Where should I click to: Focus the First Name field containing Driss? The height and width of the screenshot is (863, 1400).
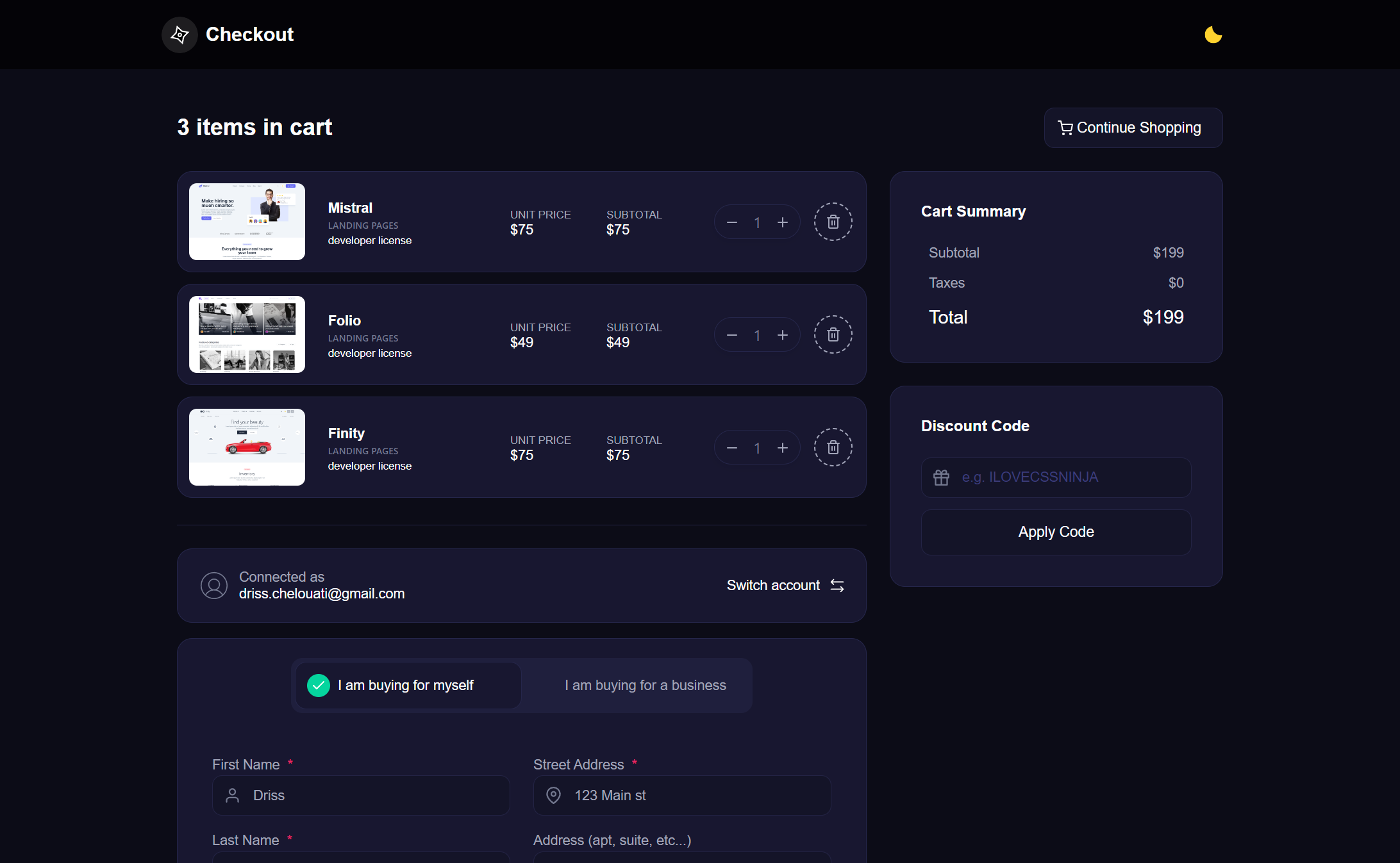click(x=361, y=795)
